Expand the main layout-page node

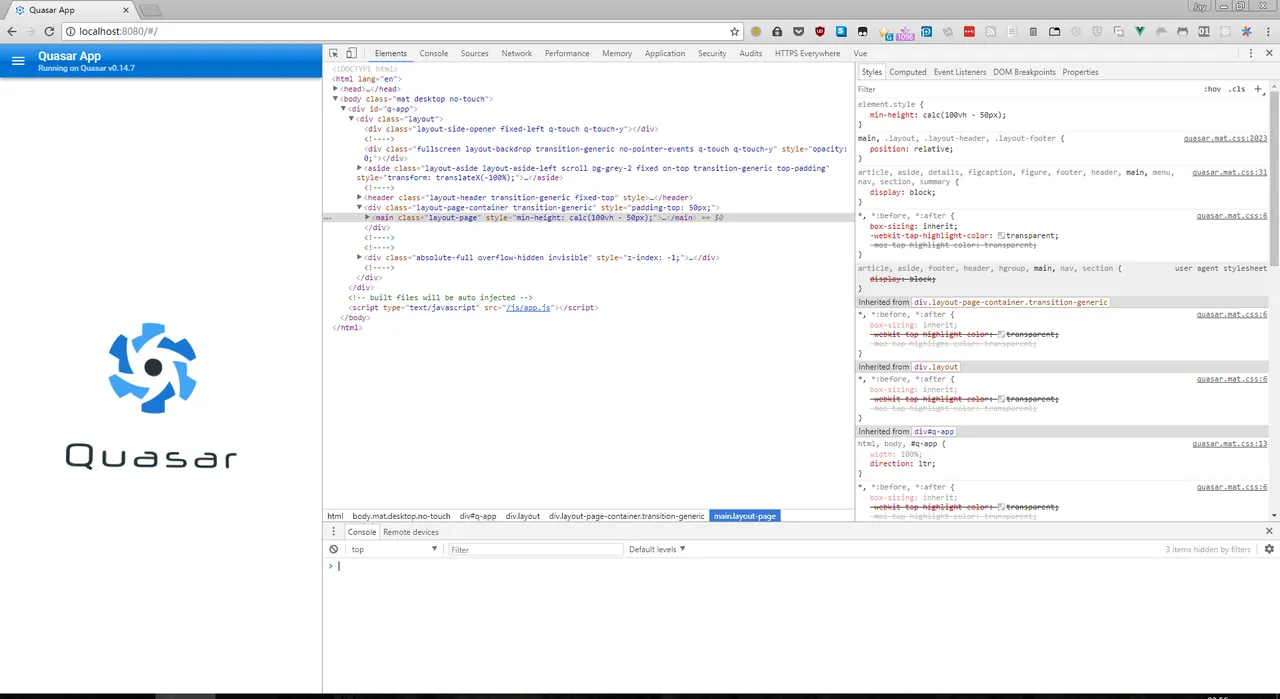[368, 217]
